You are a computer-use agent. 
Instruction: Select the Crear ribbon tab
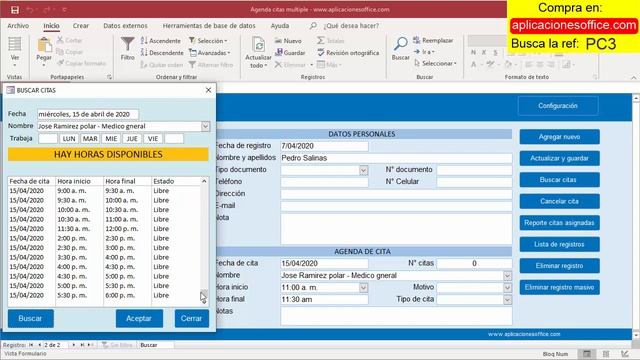81,26
